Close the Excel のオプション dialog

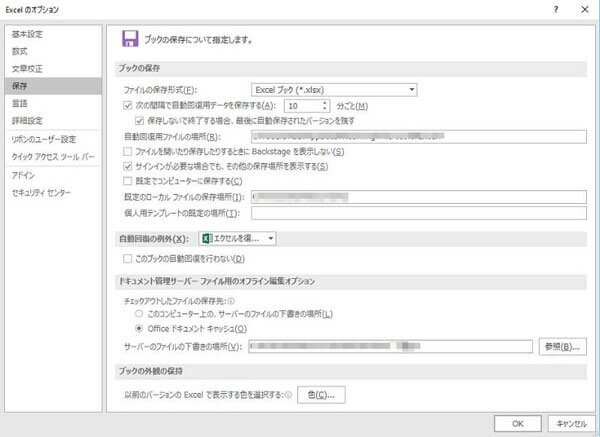click(x=585, y=10)
